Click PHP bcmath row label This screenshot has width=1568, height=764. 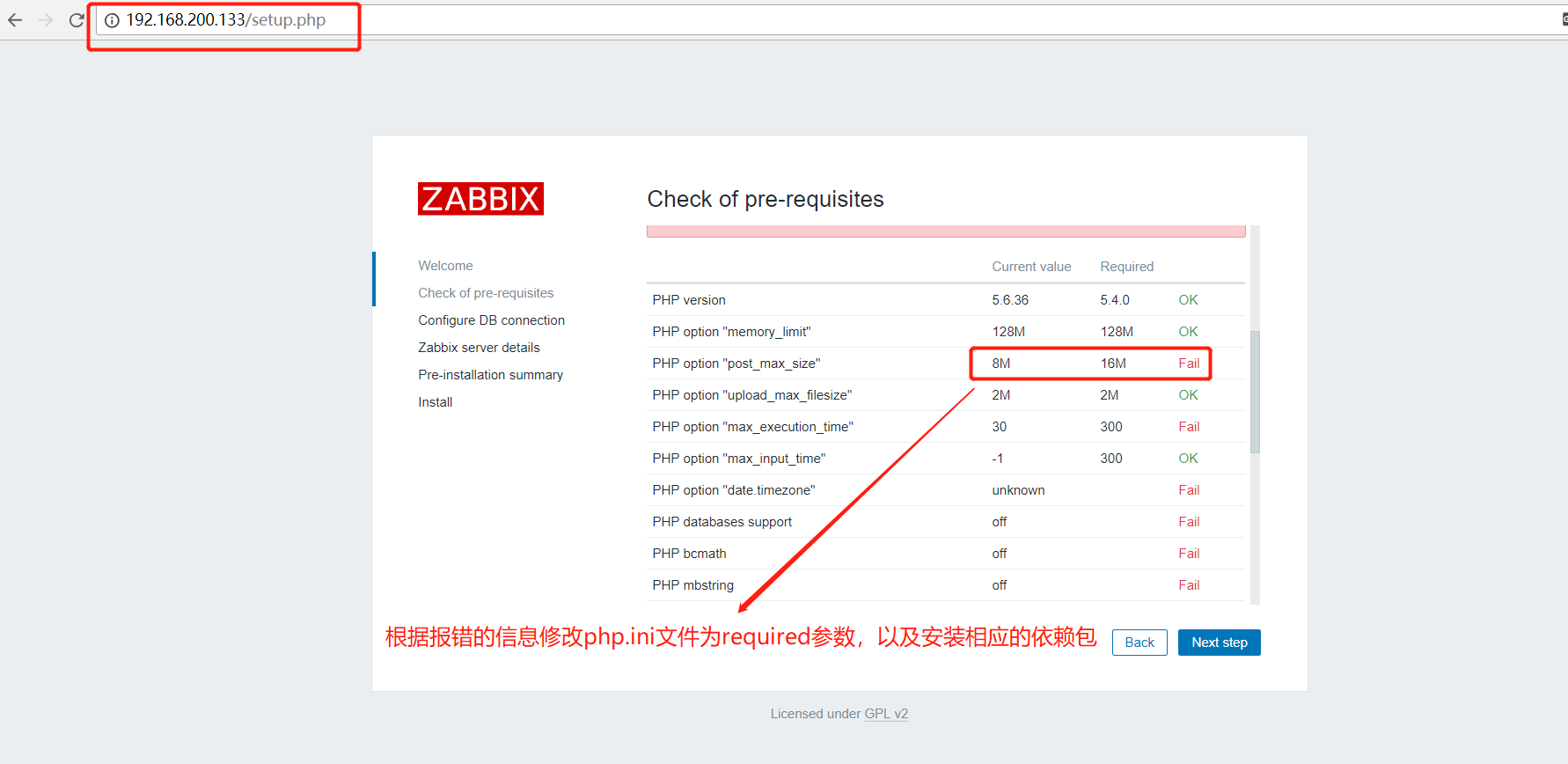689,554
